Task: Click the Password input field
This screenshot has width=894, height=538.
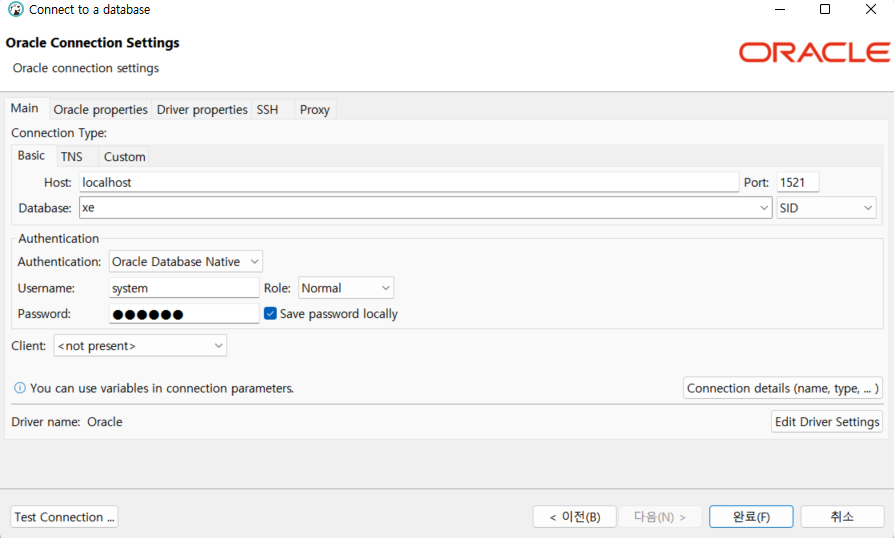Action: point(184,314)
